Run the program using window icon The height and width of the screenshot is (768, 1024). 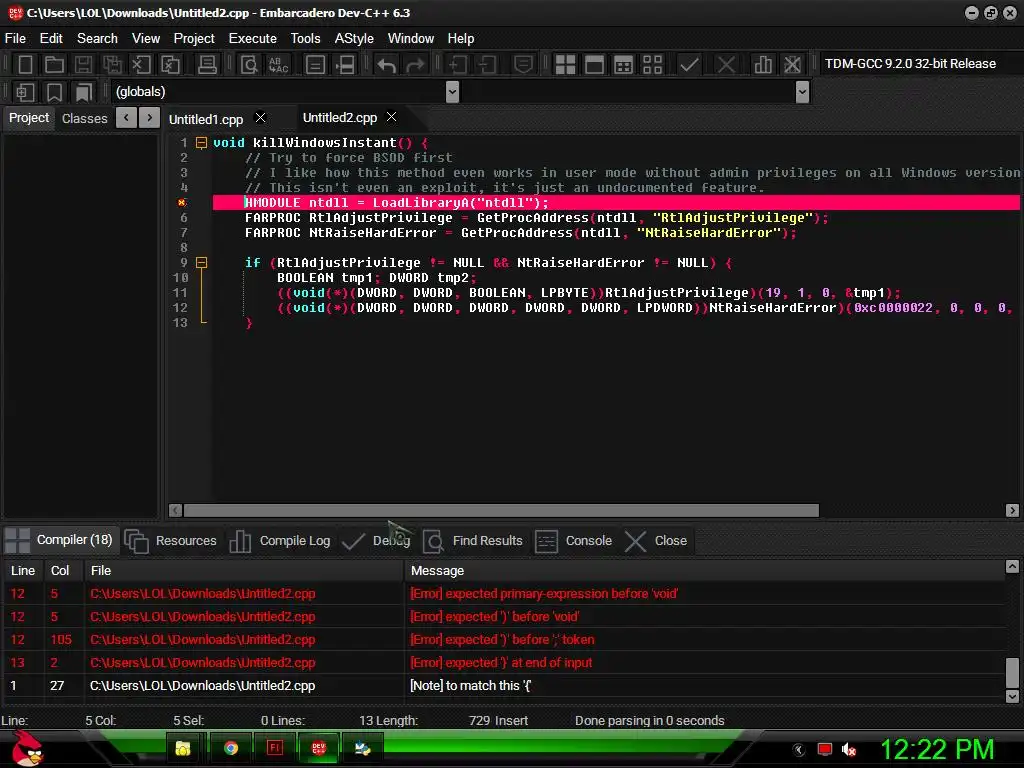(594, 64)
